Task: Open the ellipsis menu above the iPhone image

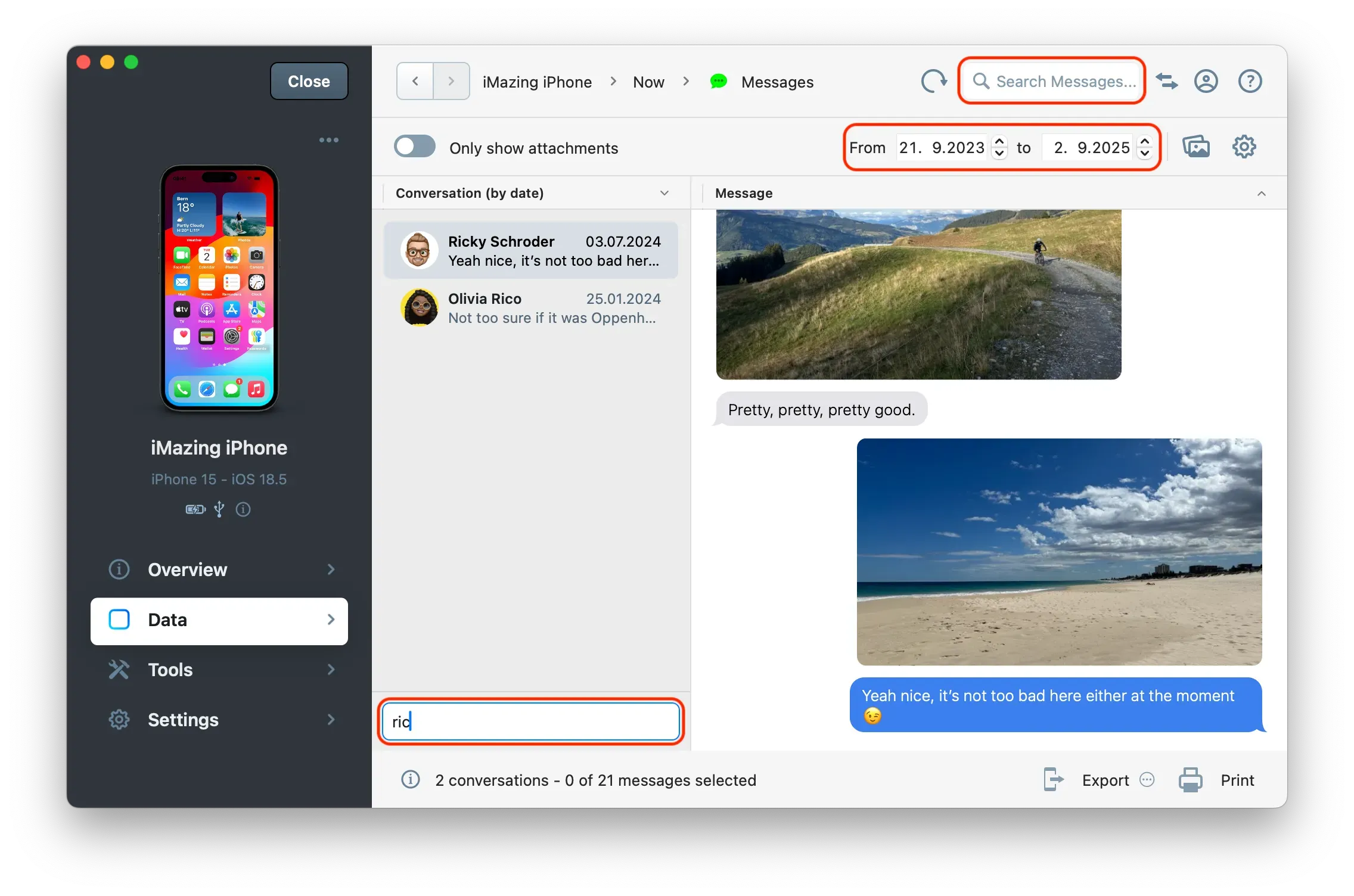Action: pos(328,139)
